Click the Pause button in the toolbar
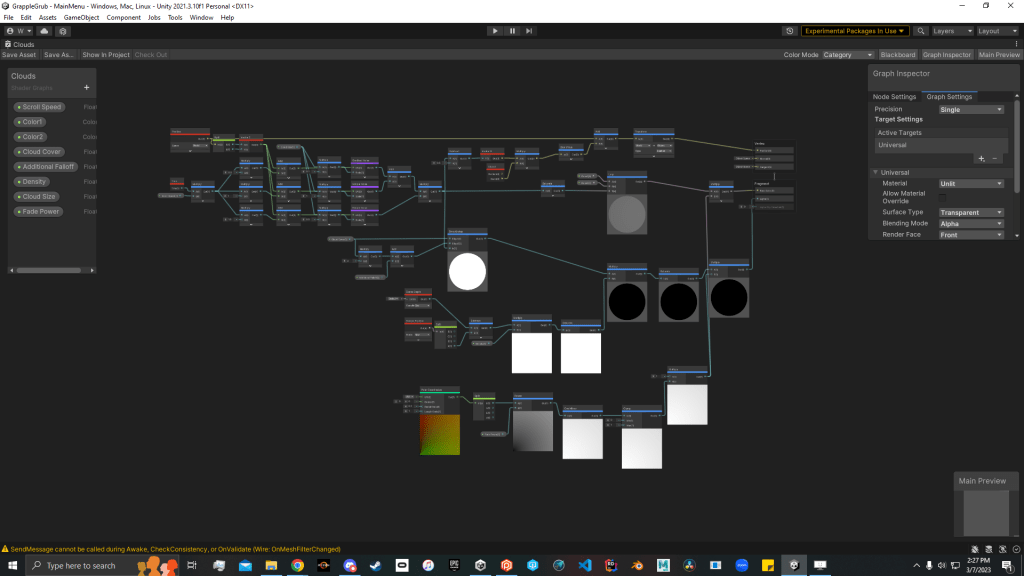The width and height of the screenshot is (1024, 576). (512, 31)
